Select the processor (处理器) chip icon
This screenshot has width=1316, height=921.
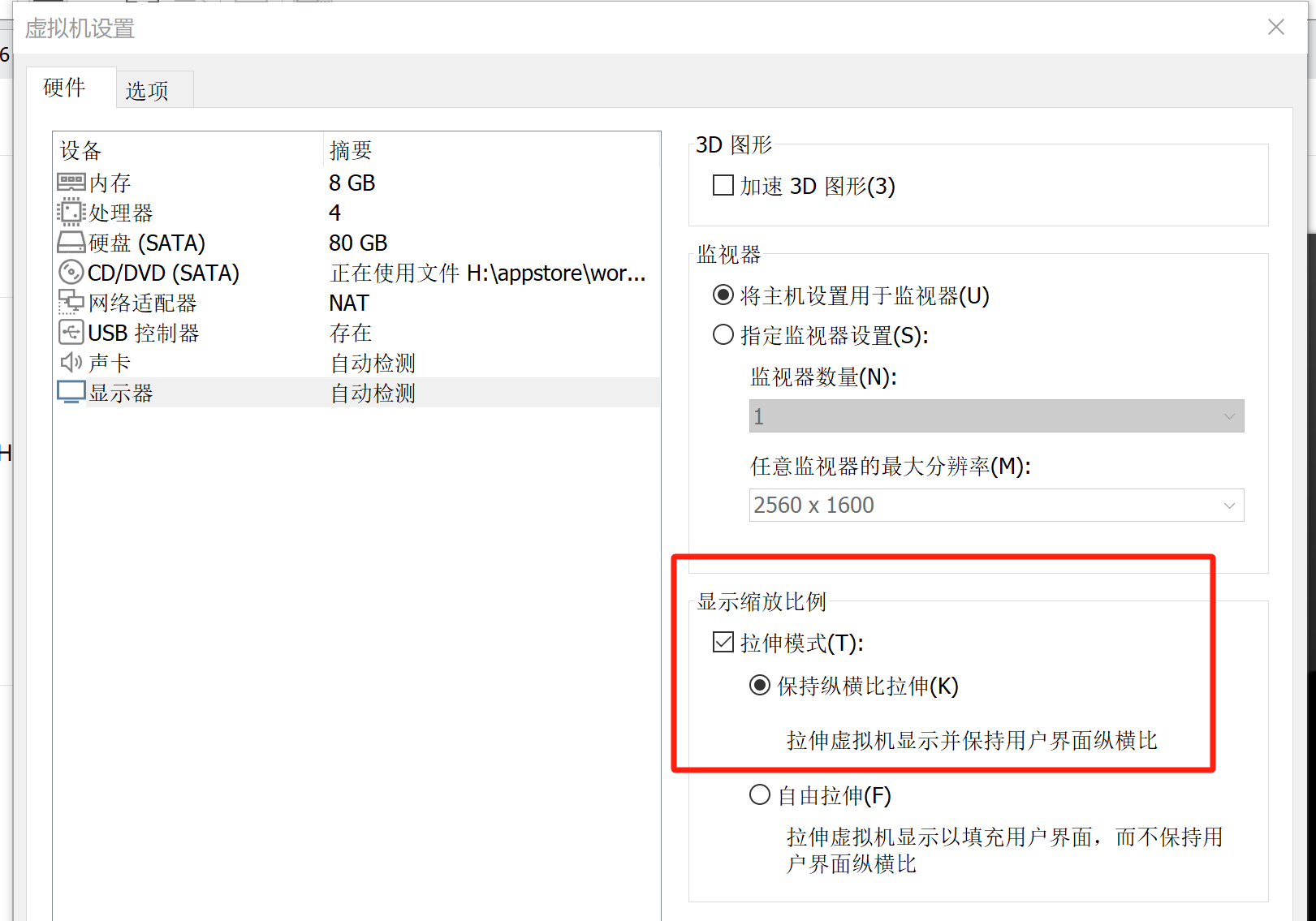(71, 213)
